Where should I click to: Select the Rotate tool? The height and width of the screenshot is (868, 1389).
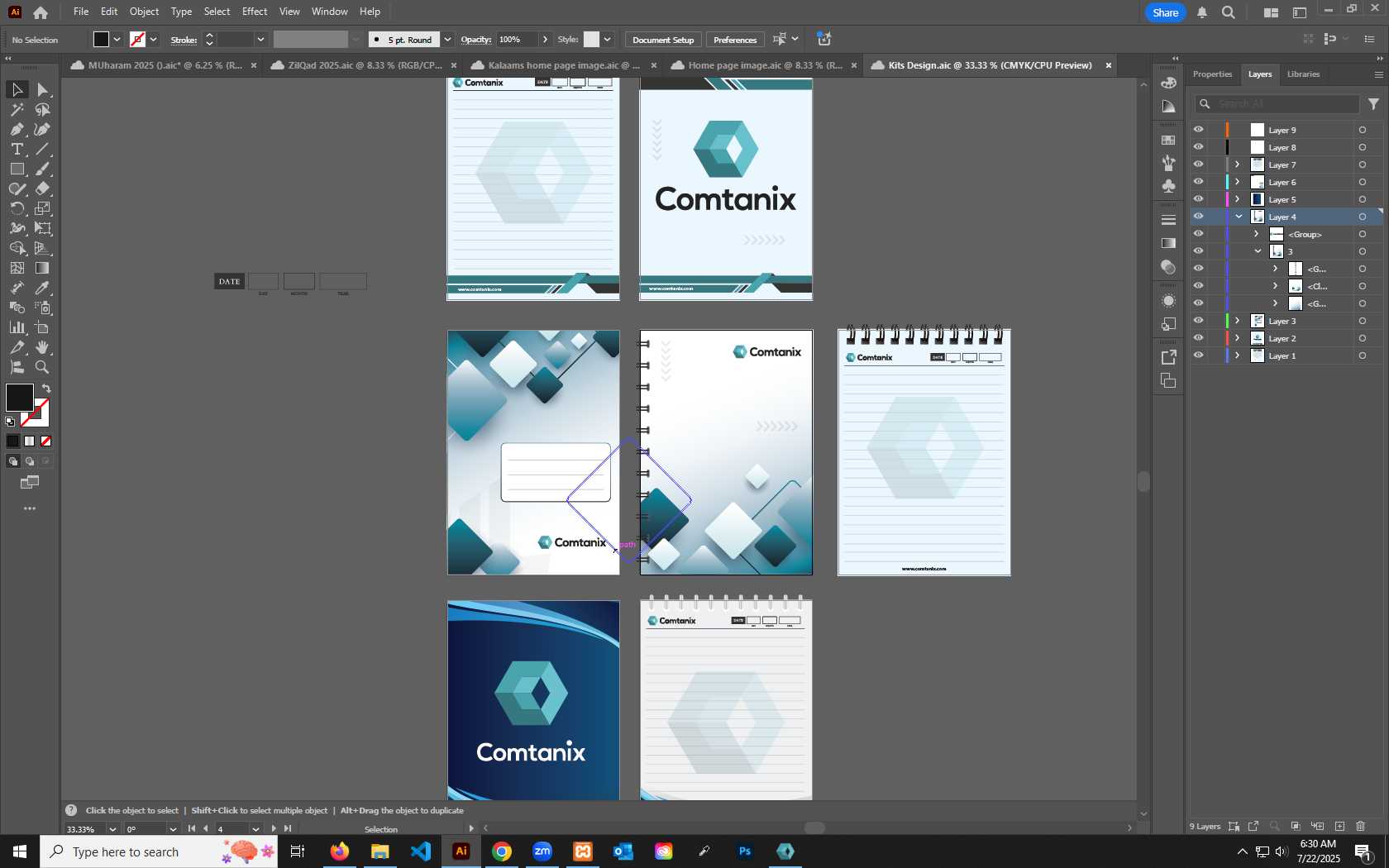(x=17, y=208)
